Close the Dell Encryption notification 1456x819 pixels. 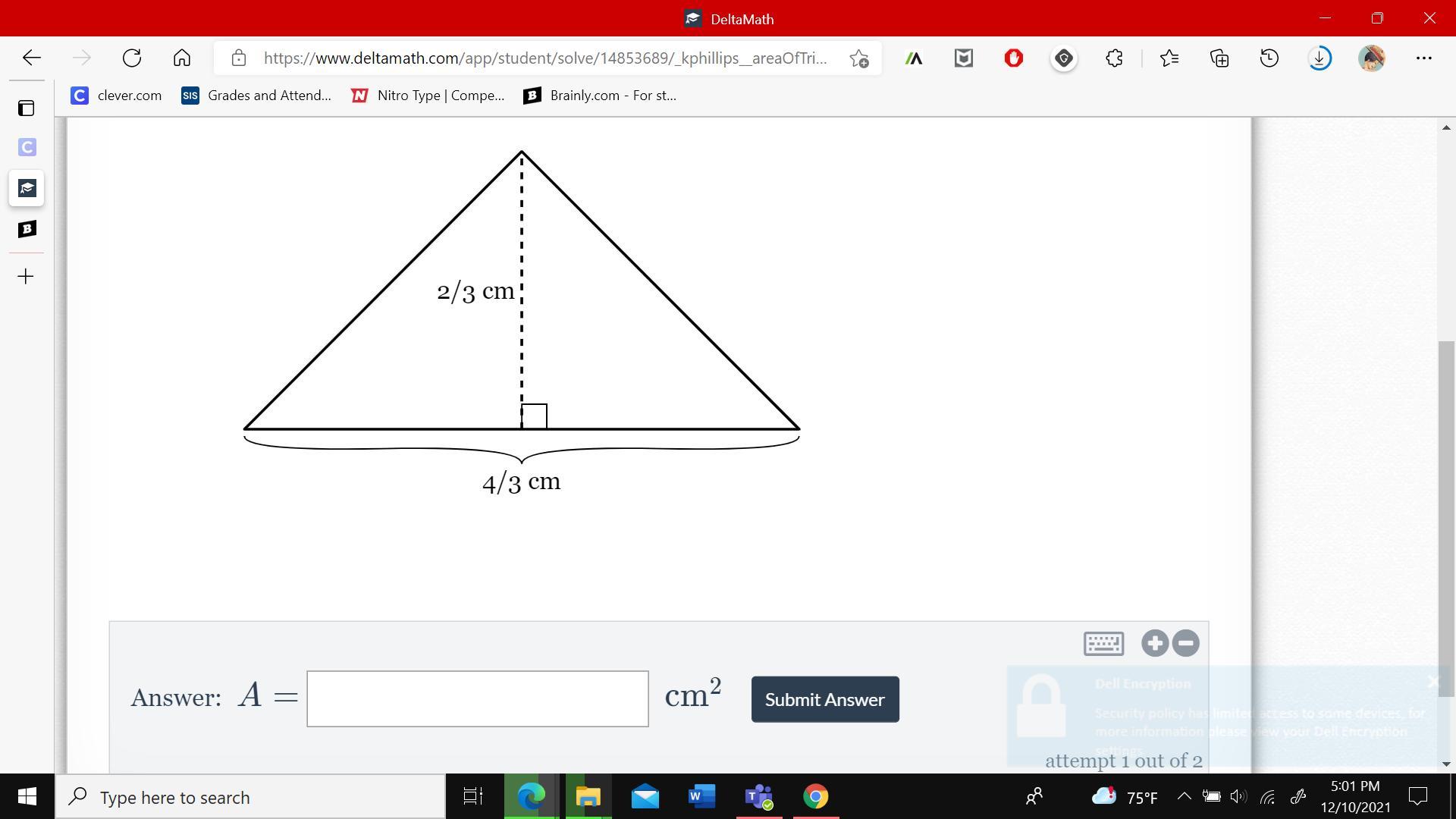[x=1433, y=682]
